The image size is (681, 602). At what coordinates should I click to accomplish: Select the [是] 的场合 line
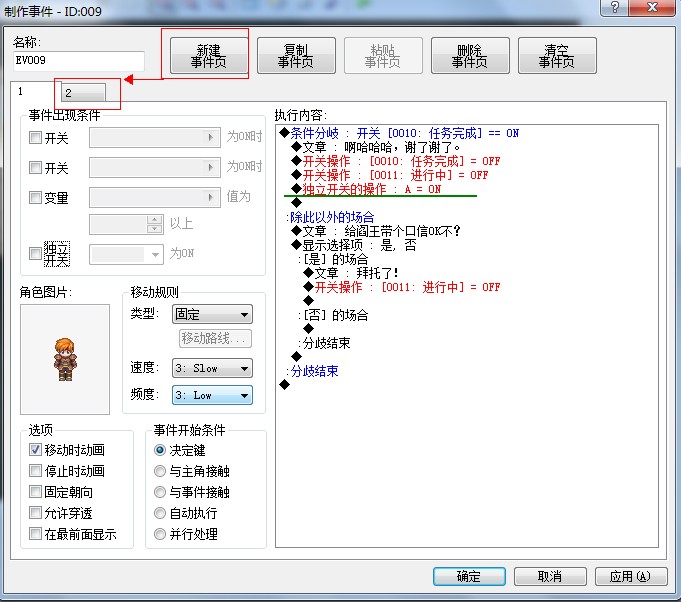pos(333,259)
